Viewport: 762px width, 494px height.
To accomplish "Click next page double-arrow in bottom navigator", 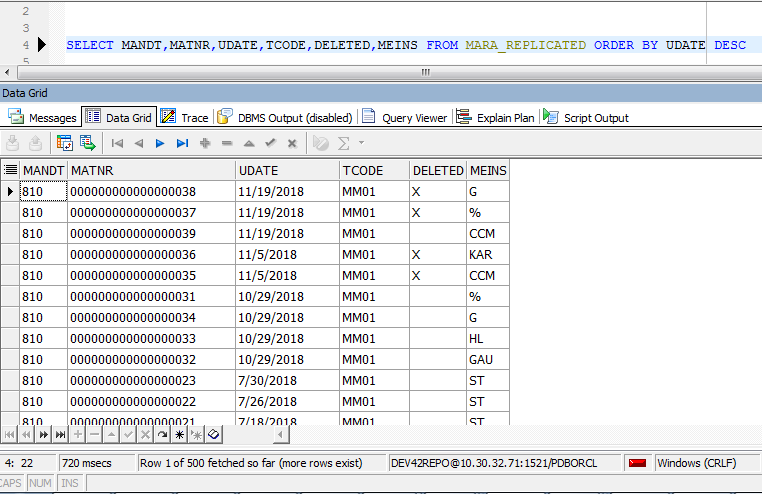I will (43, 435).
